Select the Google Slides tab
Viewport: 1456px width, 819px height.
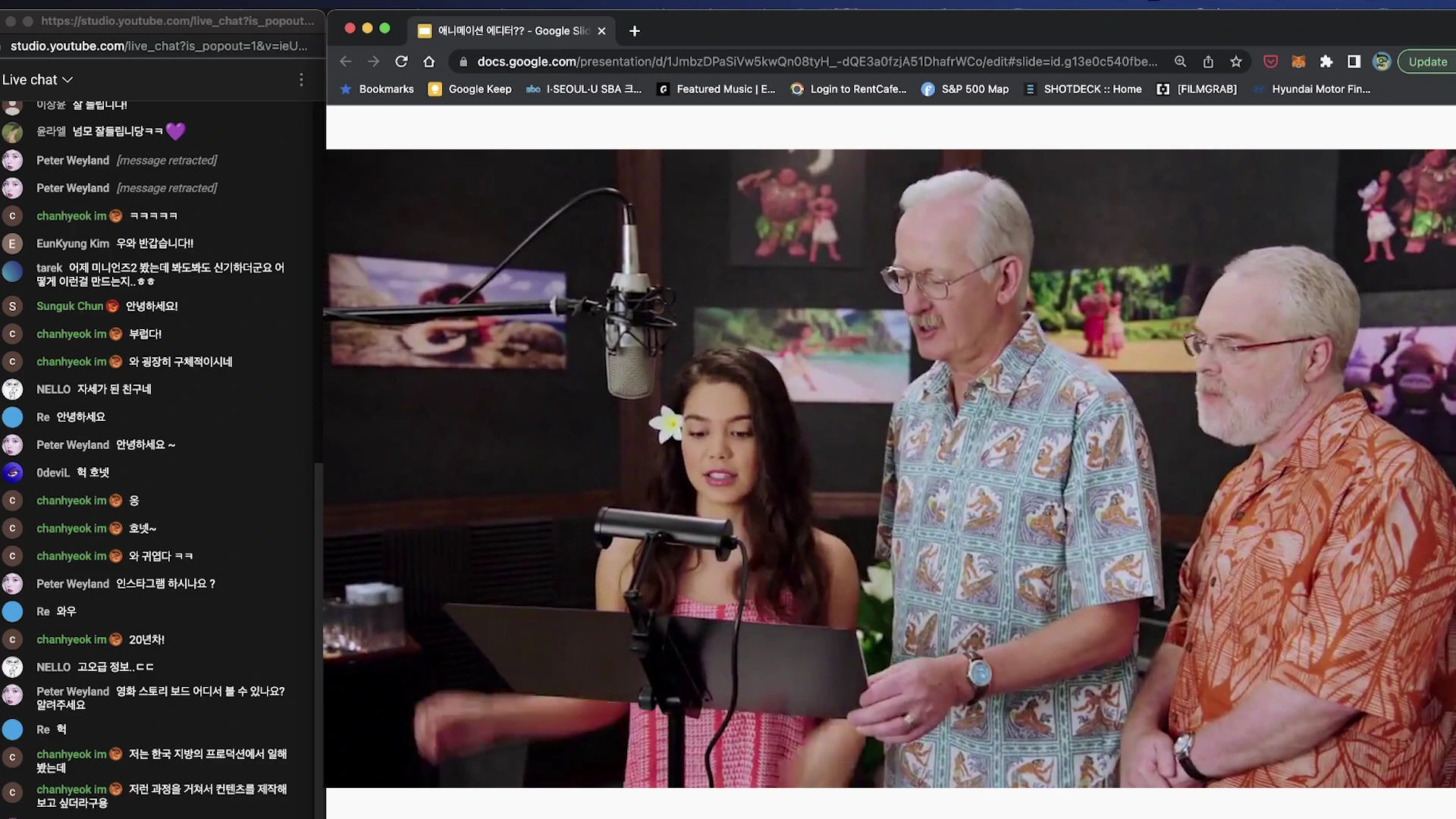pos(512,31)
